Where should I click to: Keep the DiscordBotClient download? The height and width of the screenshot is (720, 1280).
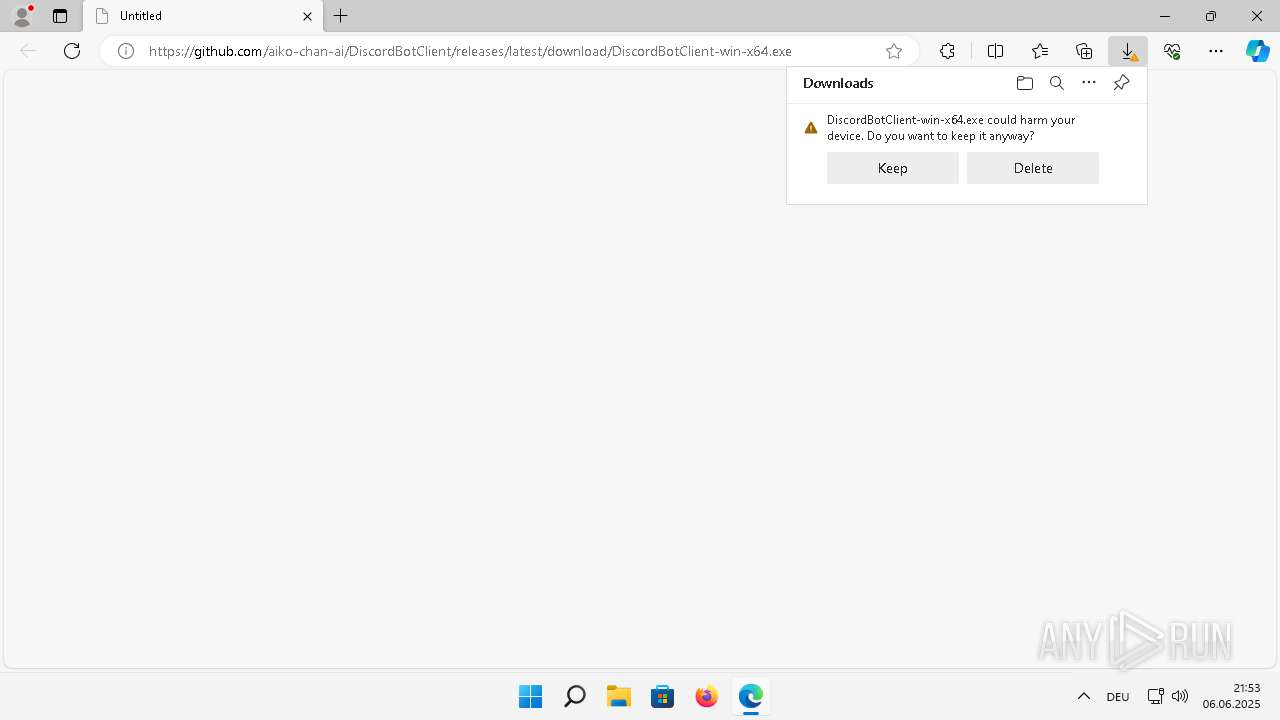892,168
